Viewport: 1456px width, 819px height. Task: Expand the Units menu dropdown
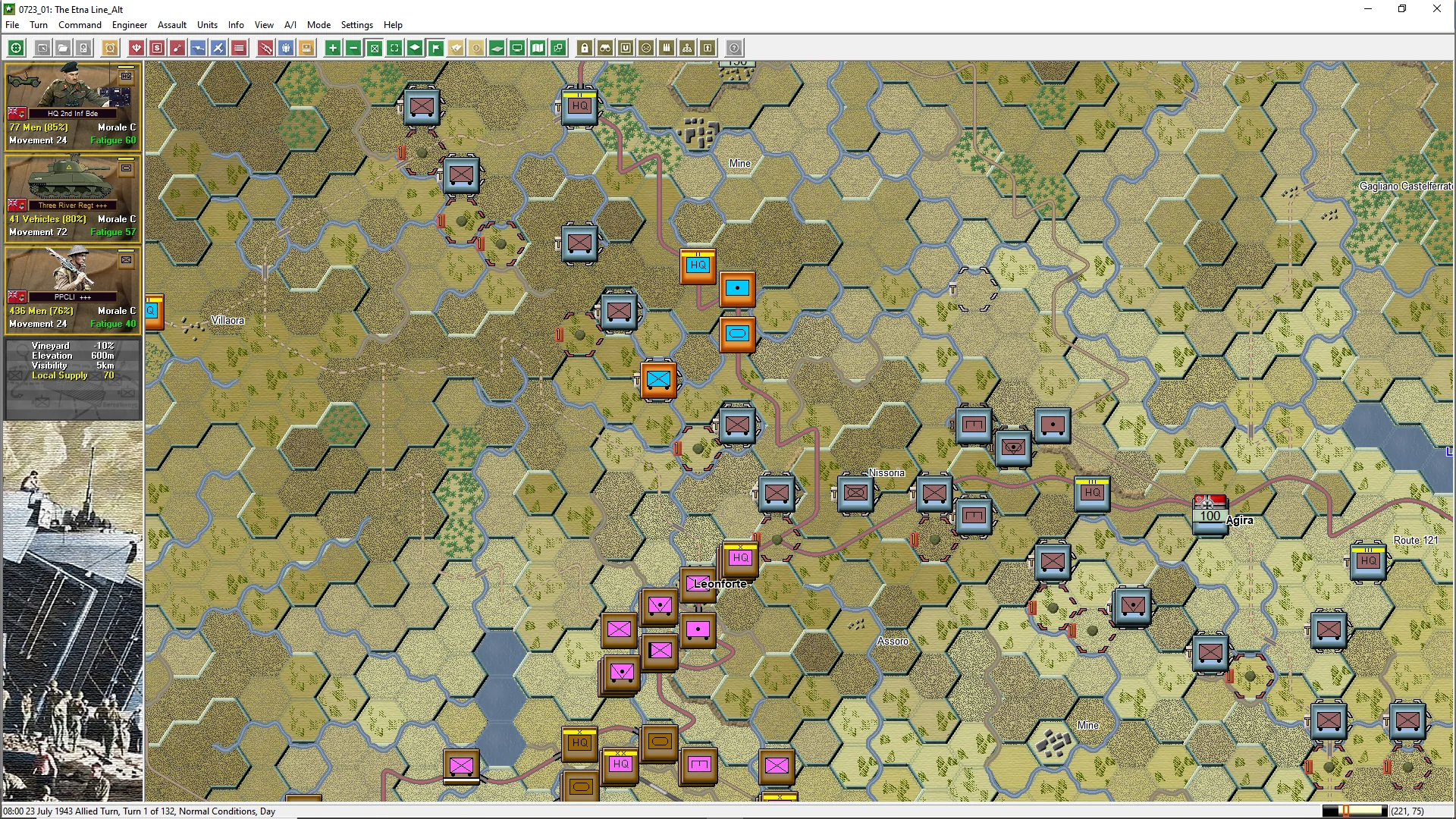(207, 25)
